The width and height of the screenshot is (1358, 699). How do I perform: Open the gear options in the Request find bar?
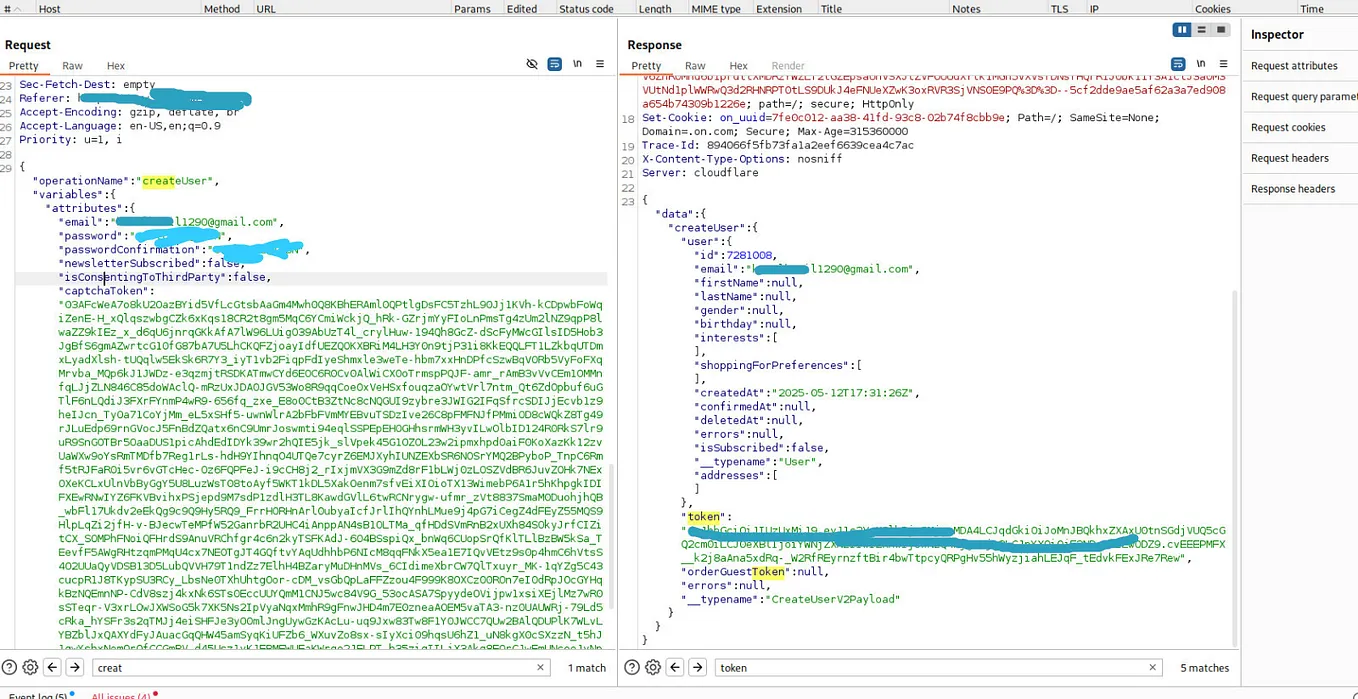coord(29,667)
